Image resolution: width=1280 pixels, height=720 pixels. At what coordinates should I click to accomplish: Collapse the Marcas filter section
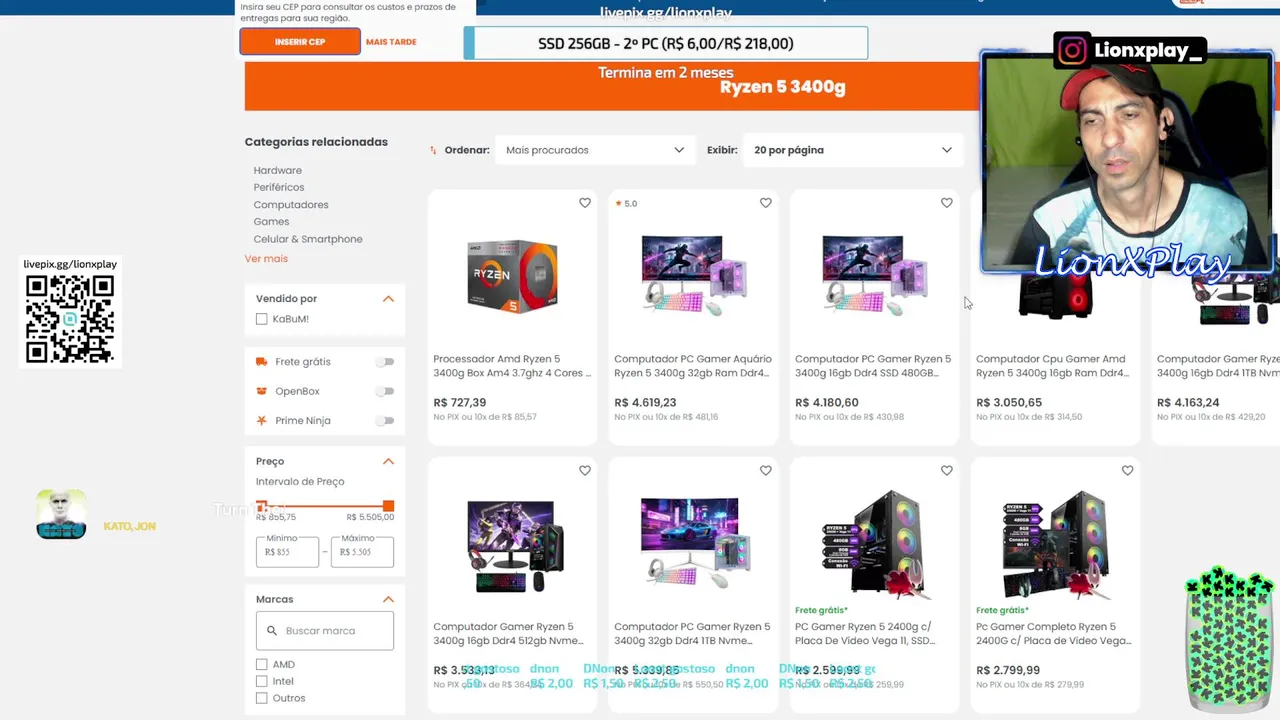[388, 599]
